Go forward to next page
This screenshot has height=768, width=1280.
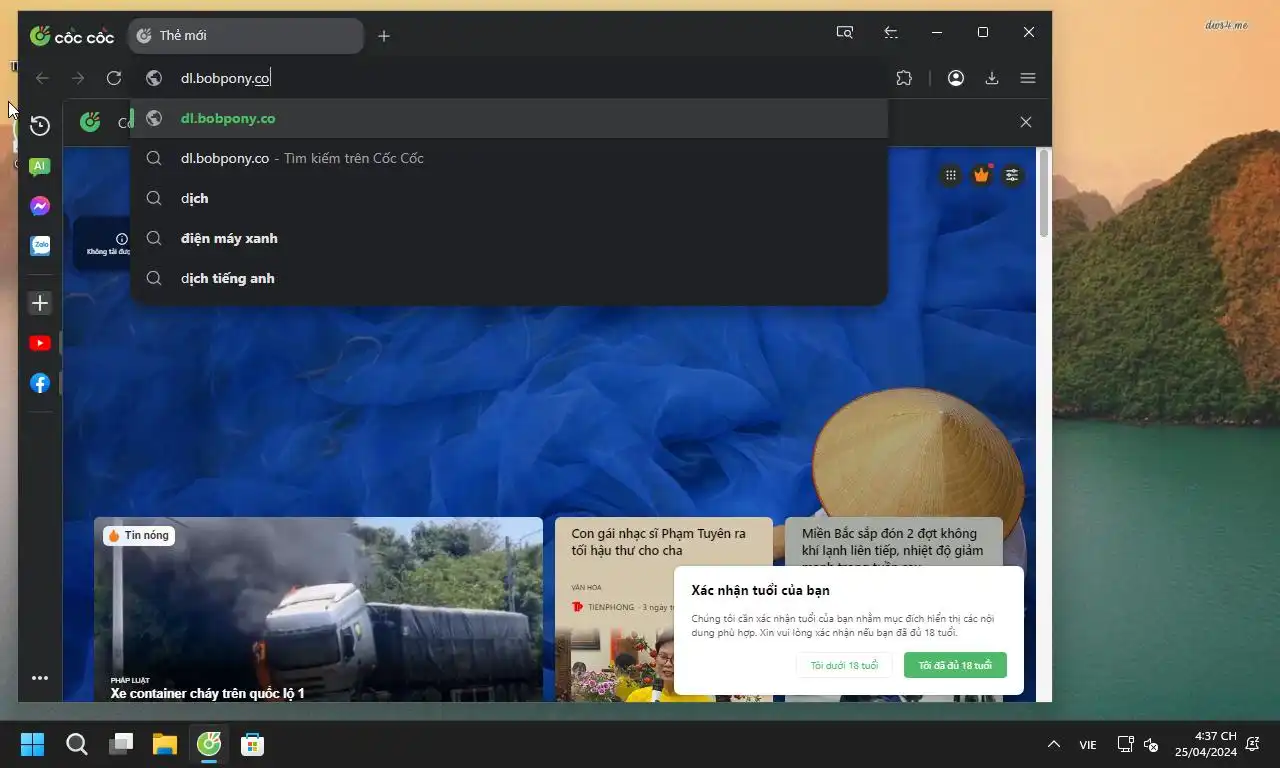click(78, 78)
